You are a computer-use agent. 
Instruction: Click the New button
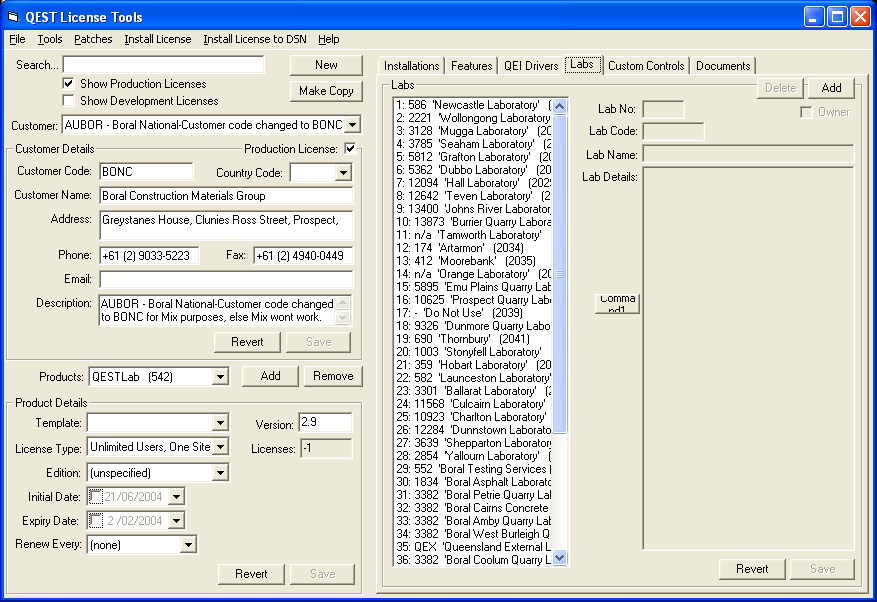coord(326,65)
